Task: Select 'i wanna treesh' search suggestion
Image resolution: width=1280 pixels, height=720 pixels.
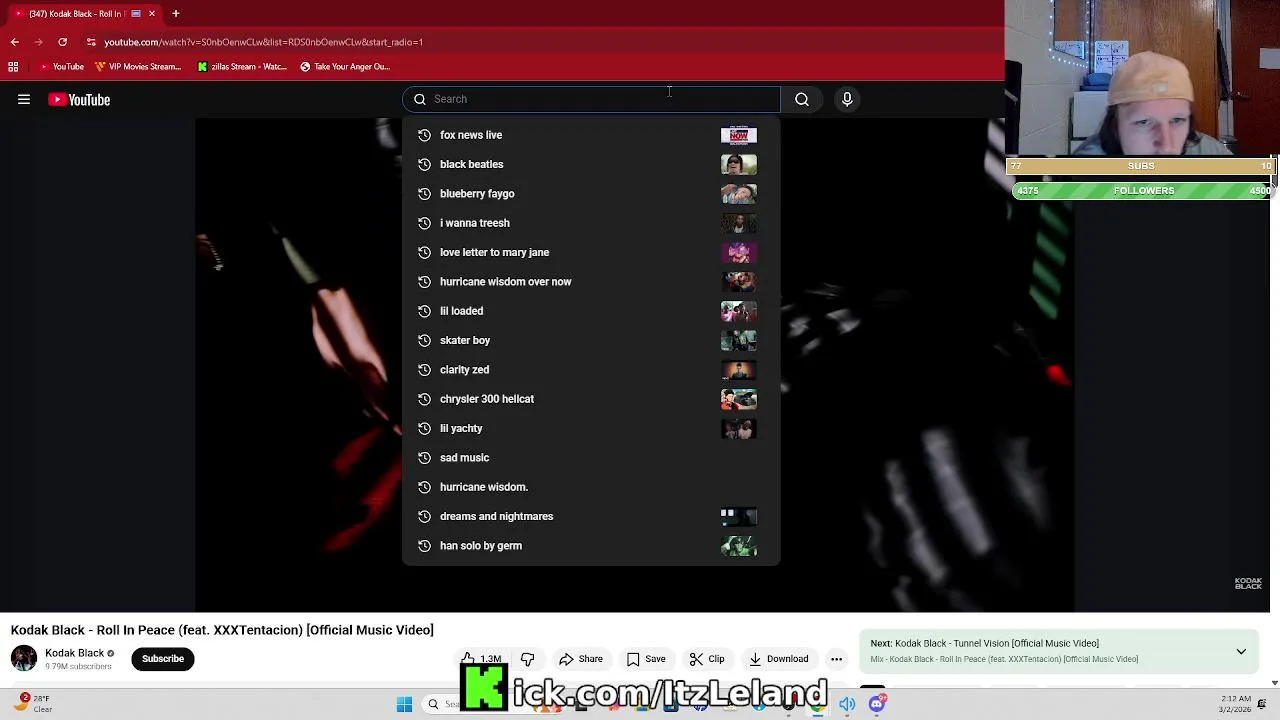Action: [x=590, y=223]
